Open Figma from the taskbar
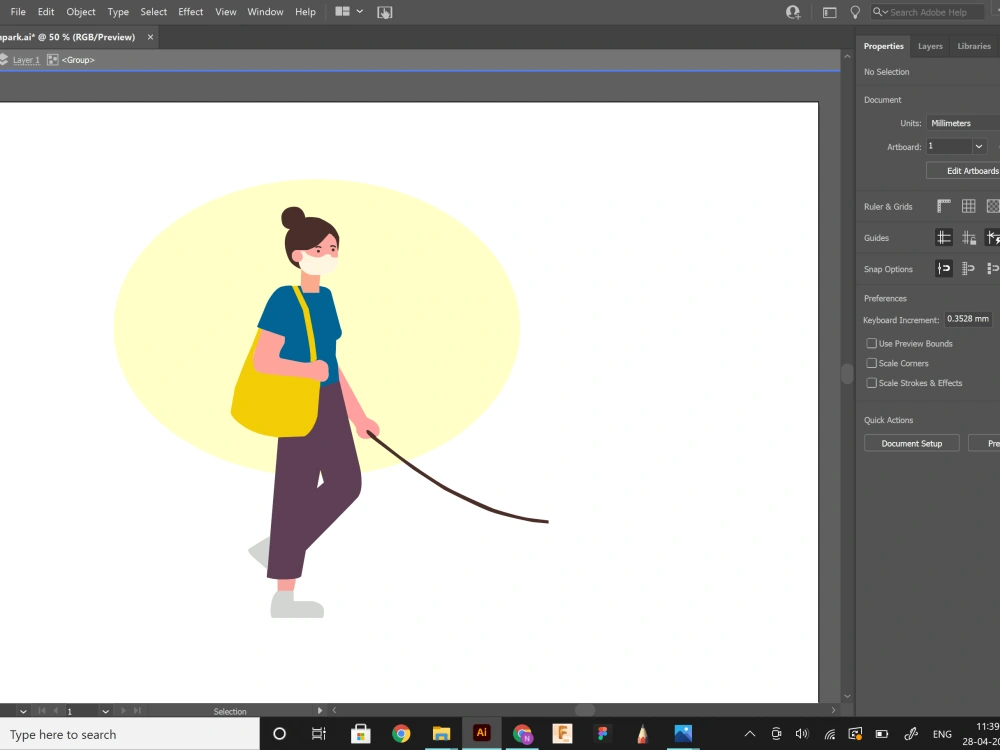1000x750 pixels. [602, 734]
